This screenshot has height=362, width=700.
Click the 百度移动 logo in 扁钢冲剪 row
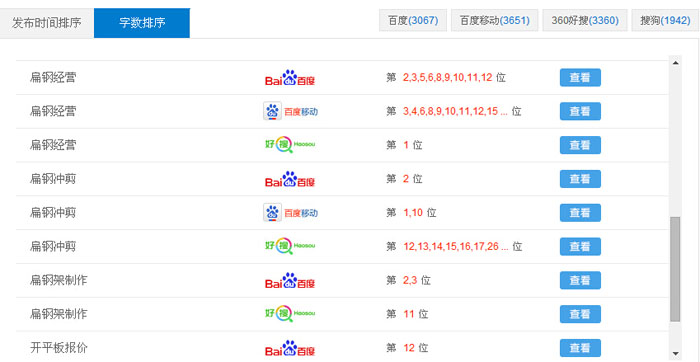[x=291, y=213]
